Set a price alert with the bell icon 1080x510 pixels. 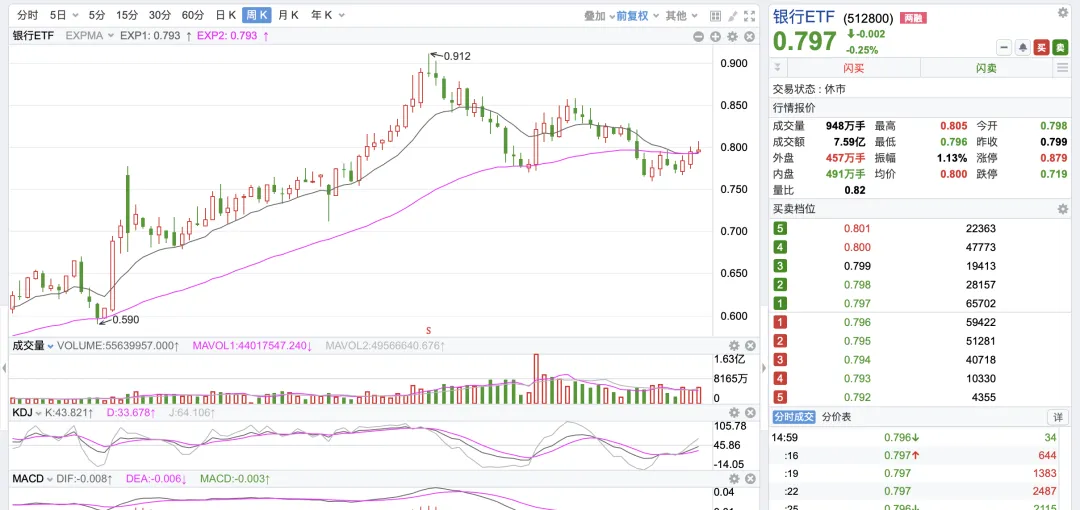(1023, 47)
